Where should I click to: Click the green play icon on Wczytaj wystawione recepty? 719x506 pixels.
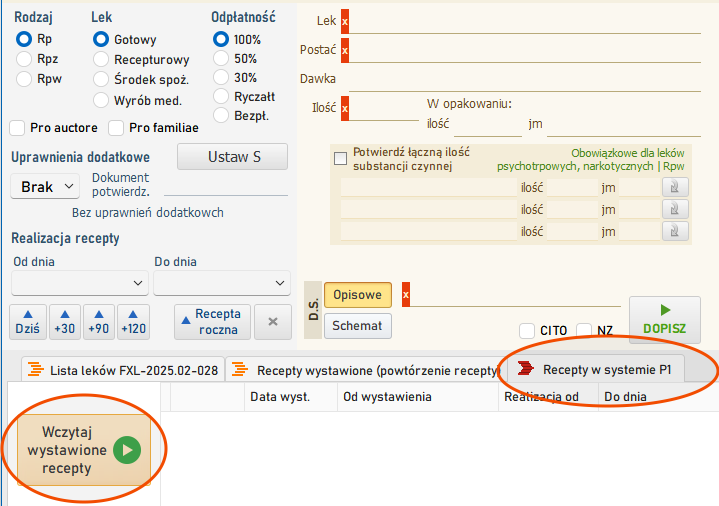click(x=127, y=450)
